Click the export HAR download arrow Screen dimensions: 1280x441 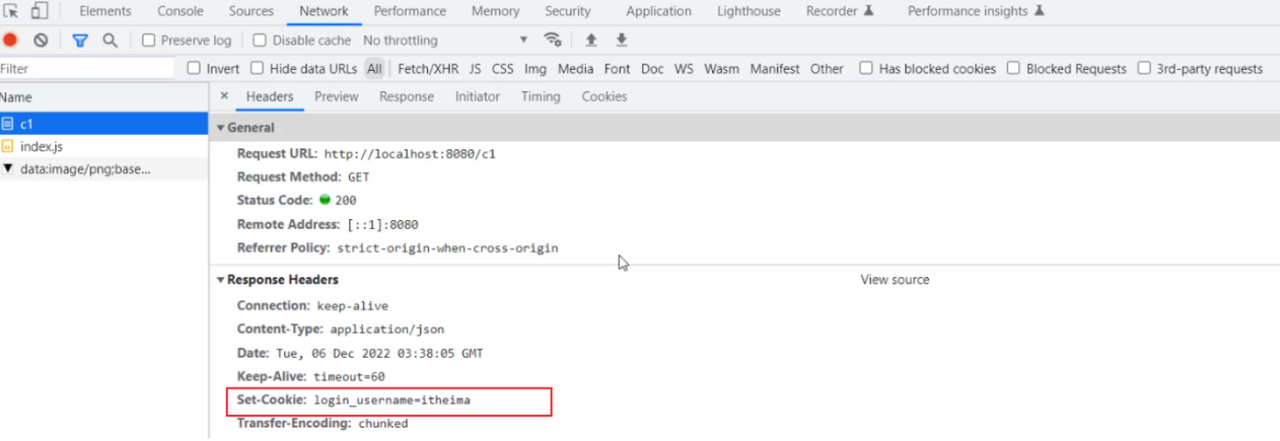point(621,41)
